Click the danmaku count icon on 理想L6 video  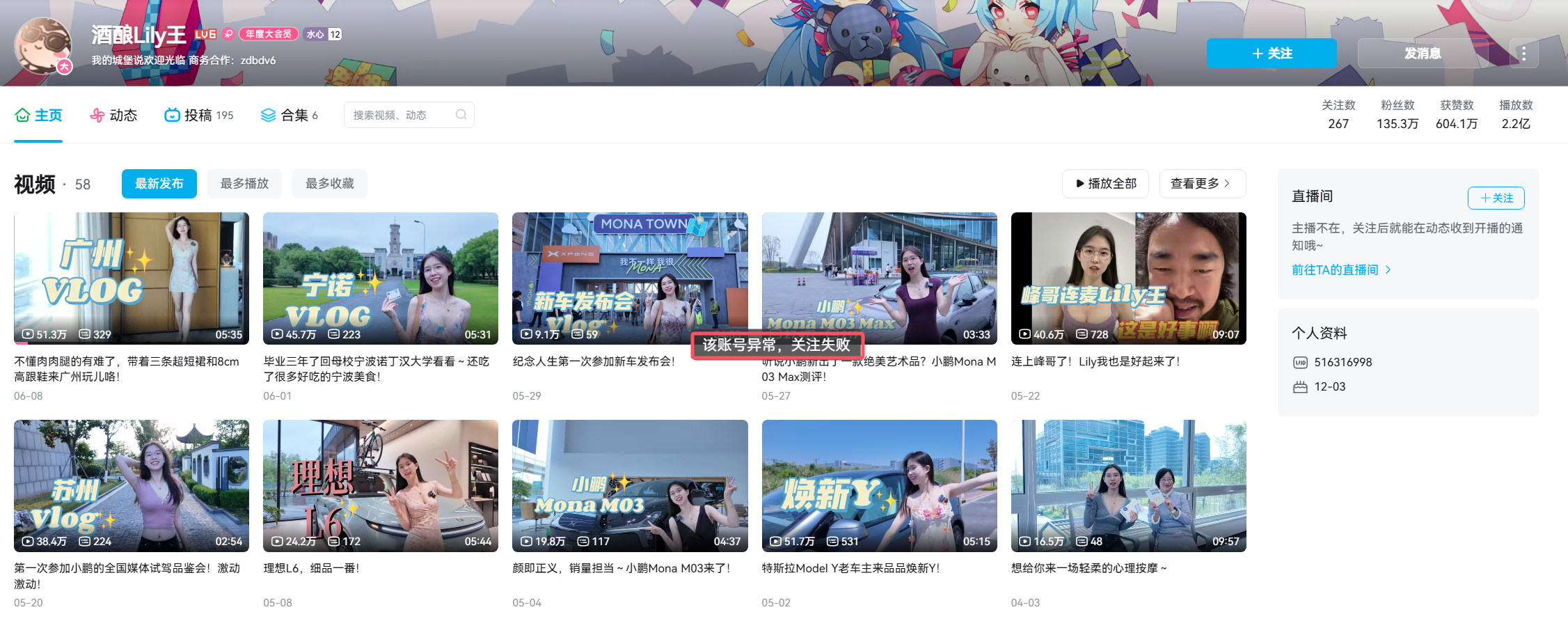click(333, 542)
